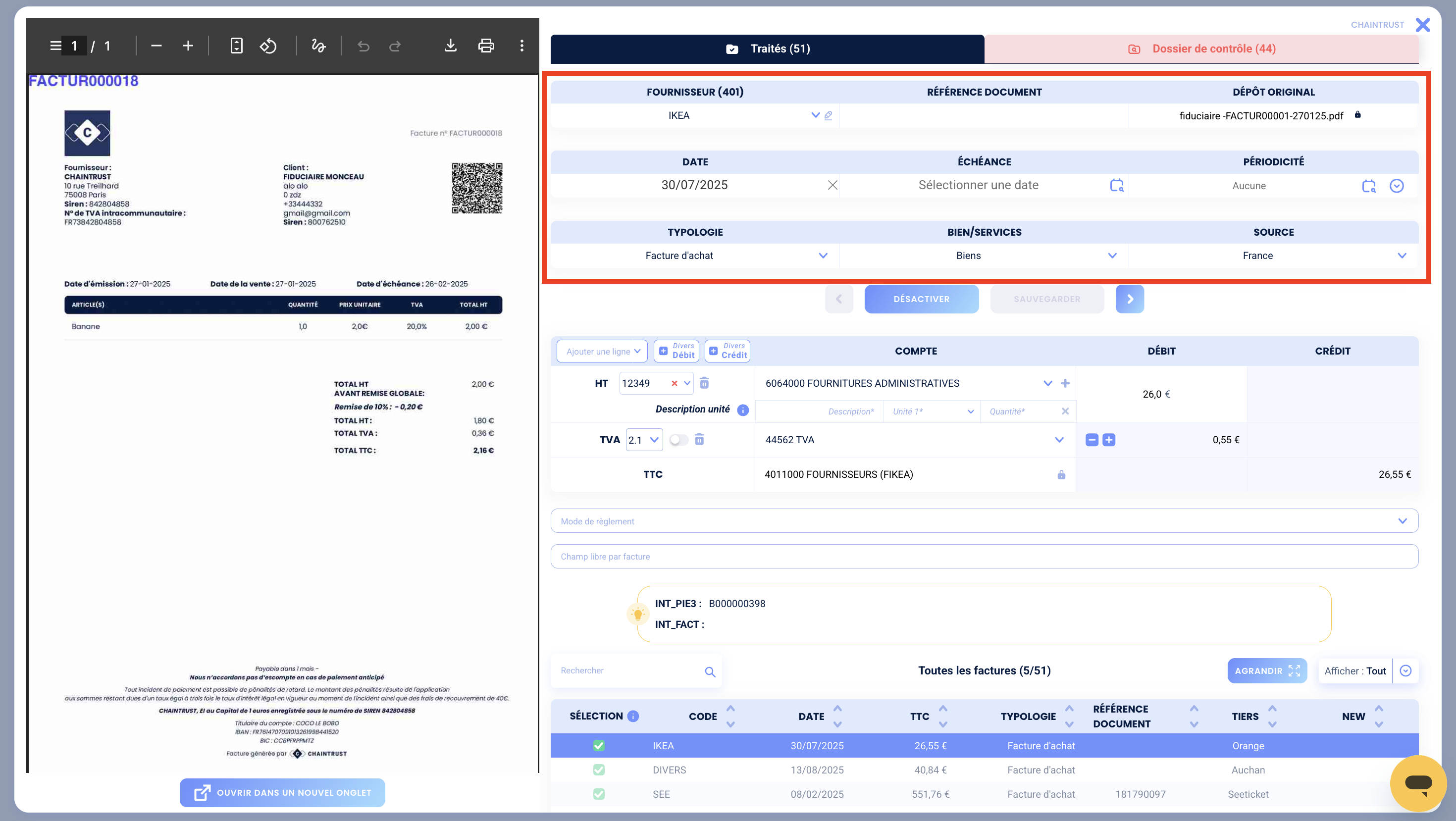The image size is (1456, 821).
Task: Switch to the Traités (51) tab
Action: 767,49
